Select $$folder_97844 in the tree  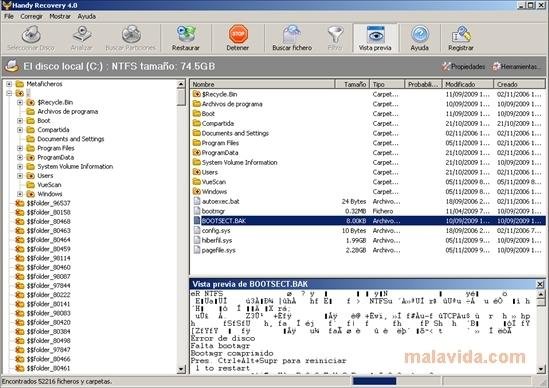click(48, 285)
